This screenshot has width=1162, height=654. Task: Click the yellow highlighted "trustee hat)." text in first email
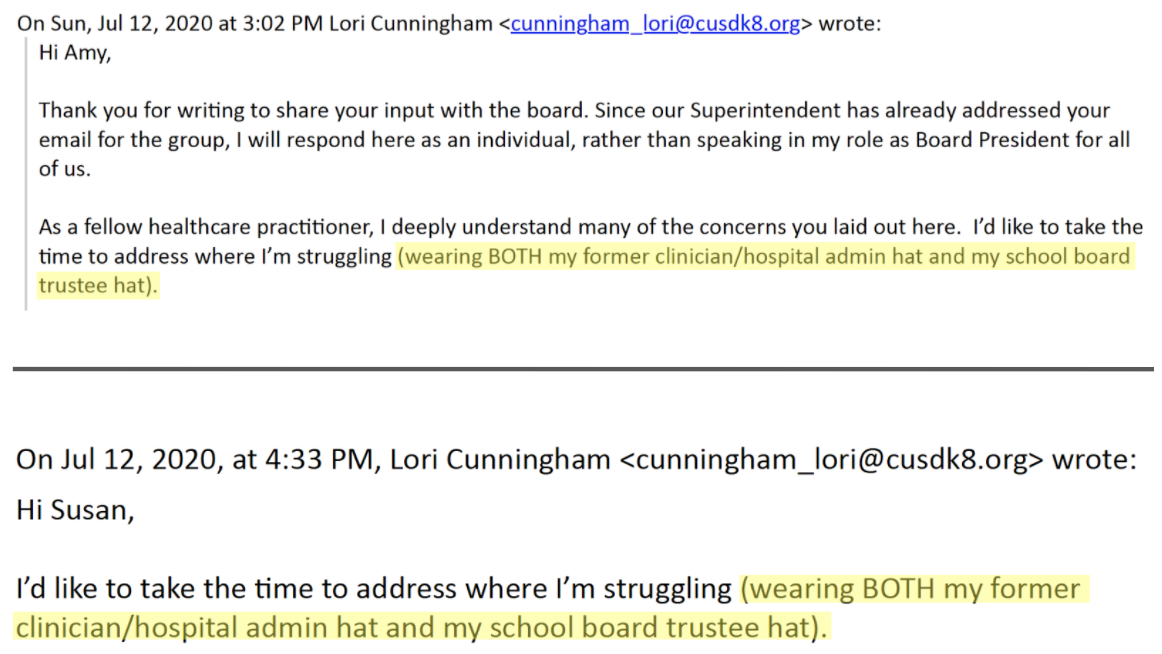point(98,285)
